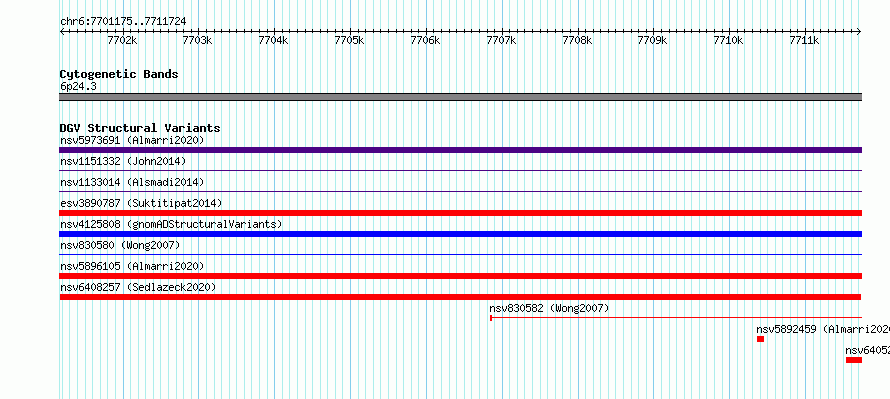The image size is (890, 399).
Task: Select the blue nsv4125808 variant bar
Action: (460, 234)
